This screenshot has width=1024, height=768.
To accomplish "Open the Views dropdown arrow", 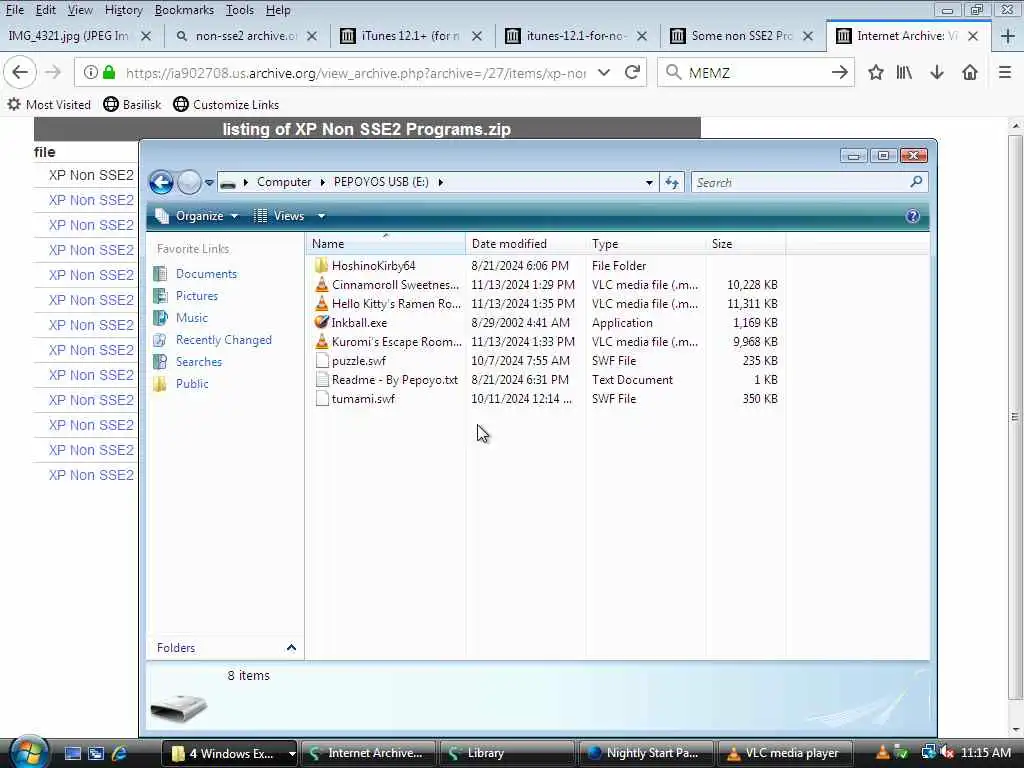I will 321,216.
